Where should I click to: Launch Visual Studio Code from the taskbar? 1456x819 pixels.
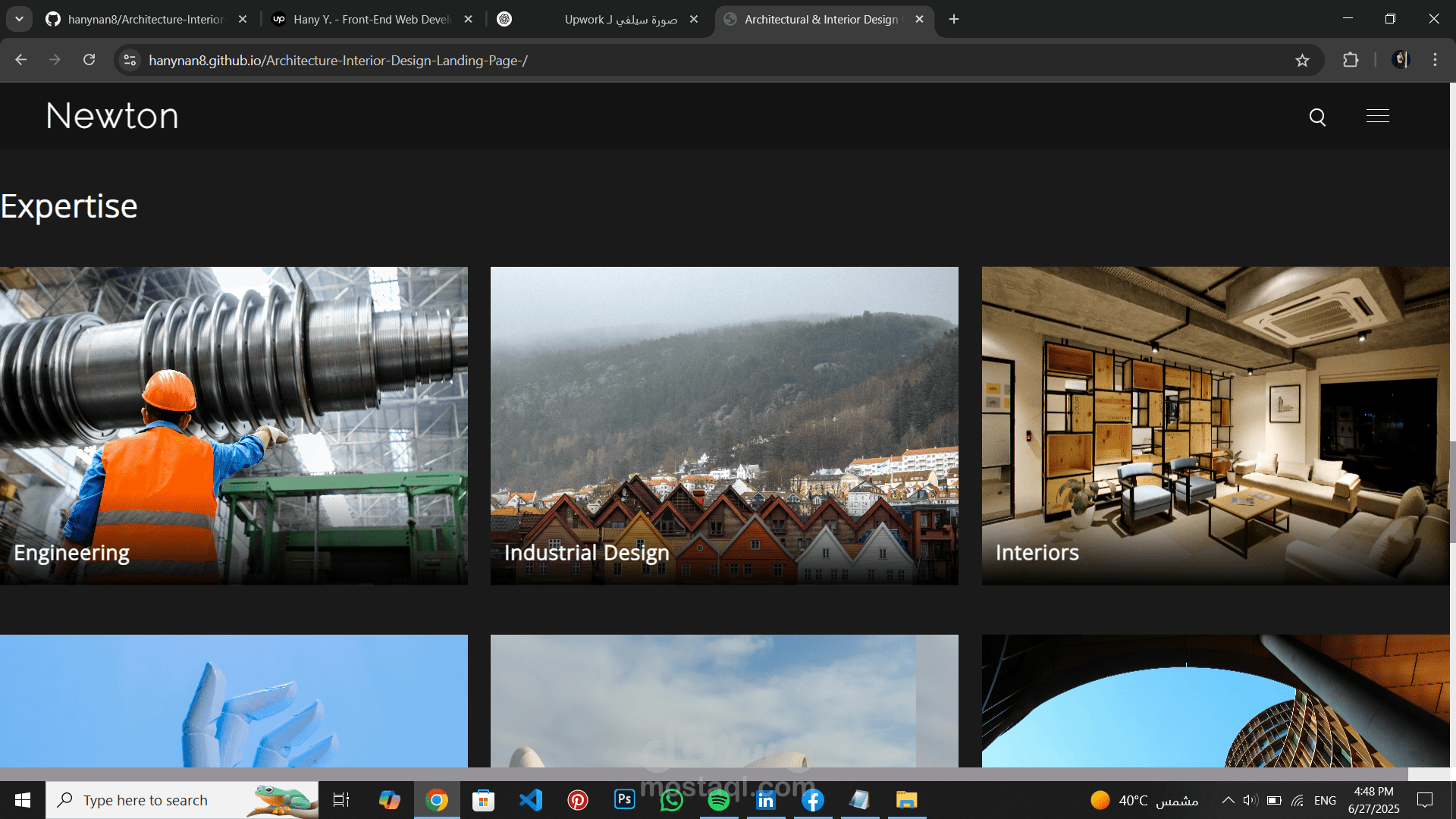point(531,800)
